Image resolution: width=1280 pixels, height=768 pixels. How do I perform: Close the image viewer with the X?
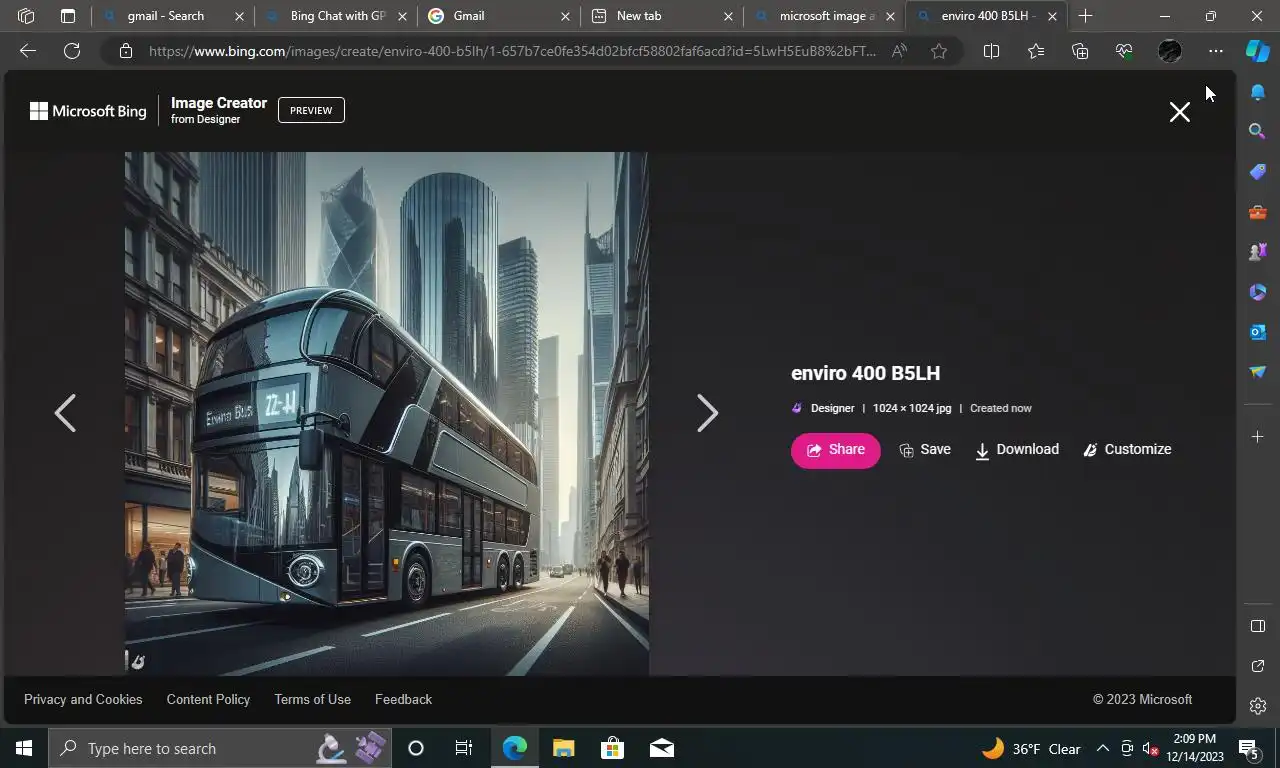tap(1179, 112)
